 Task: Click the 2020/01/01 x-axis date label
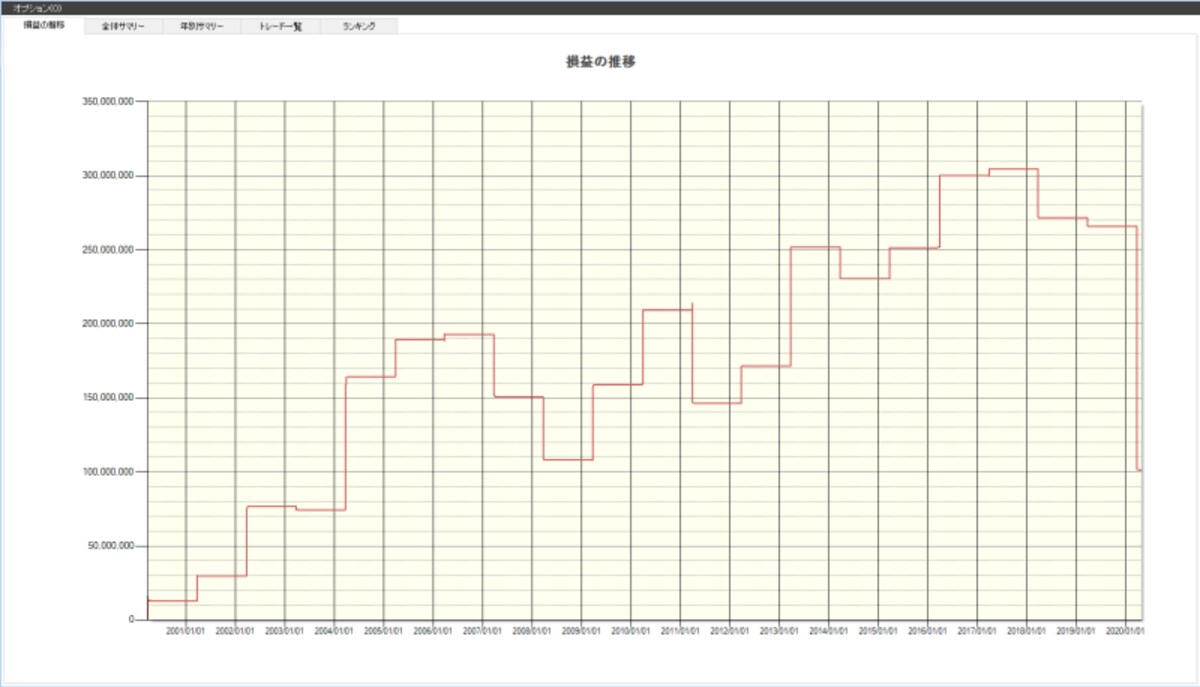tap(1125, 632)
